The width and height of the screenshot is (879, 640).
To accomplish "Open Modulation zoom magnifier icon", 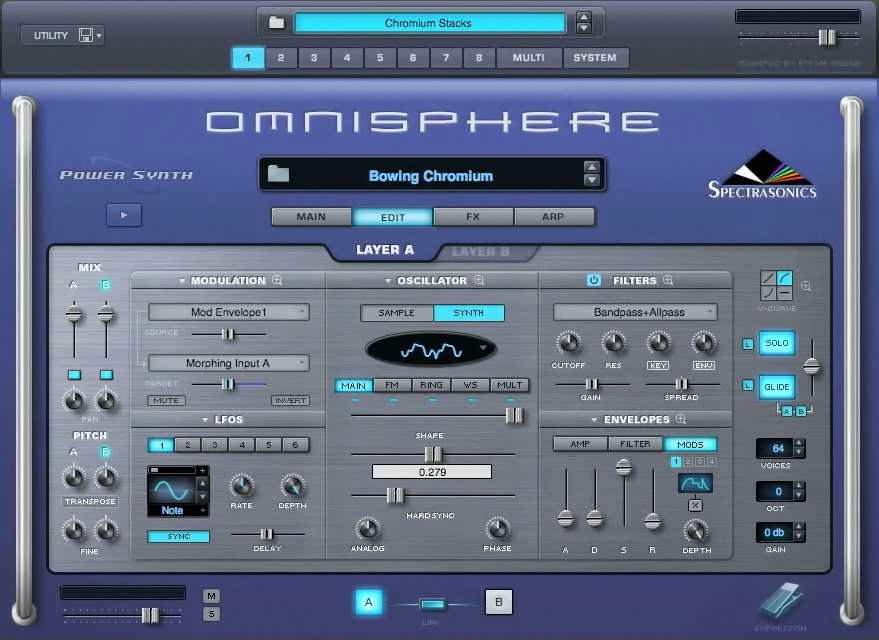I will (277, 281).
